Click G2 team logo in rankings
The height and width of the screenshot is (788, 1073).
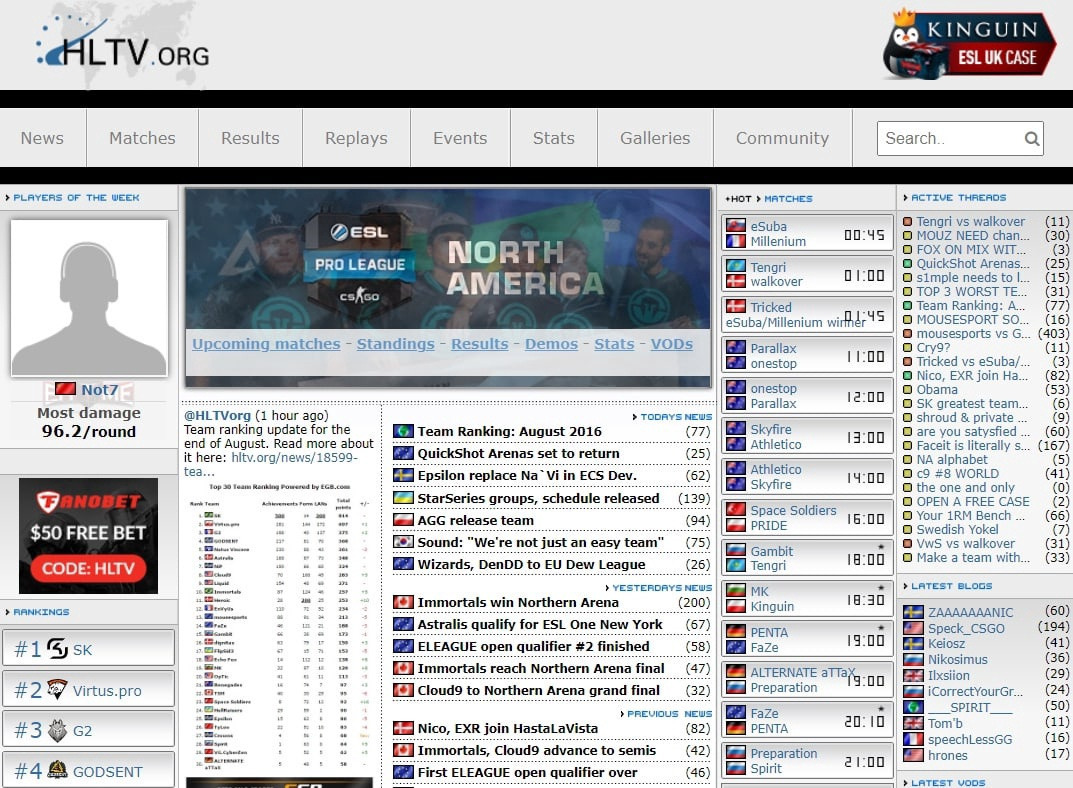point(58,730)
